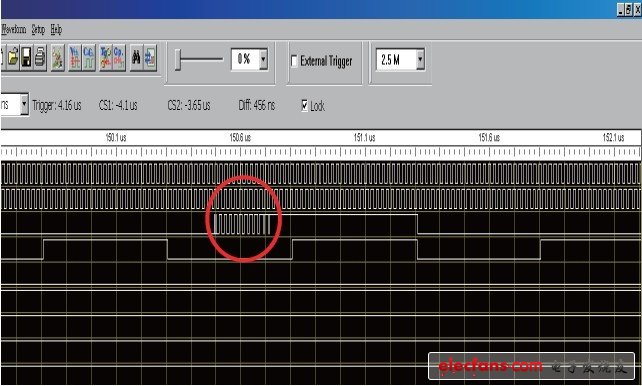Click the binoculars find icon
The height and width of the screenshot is (386, 642).
click(136, 58)
